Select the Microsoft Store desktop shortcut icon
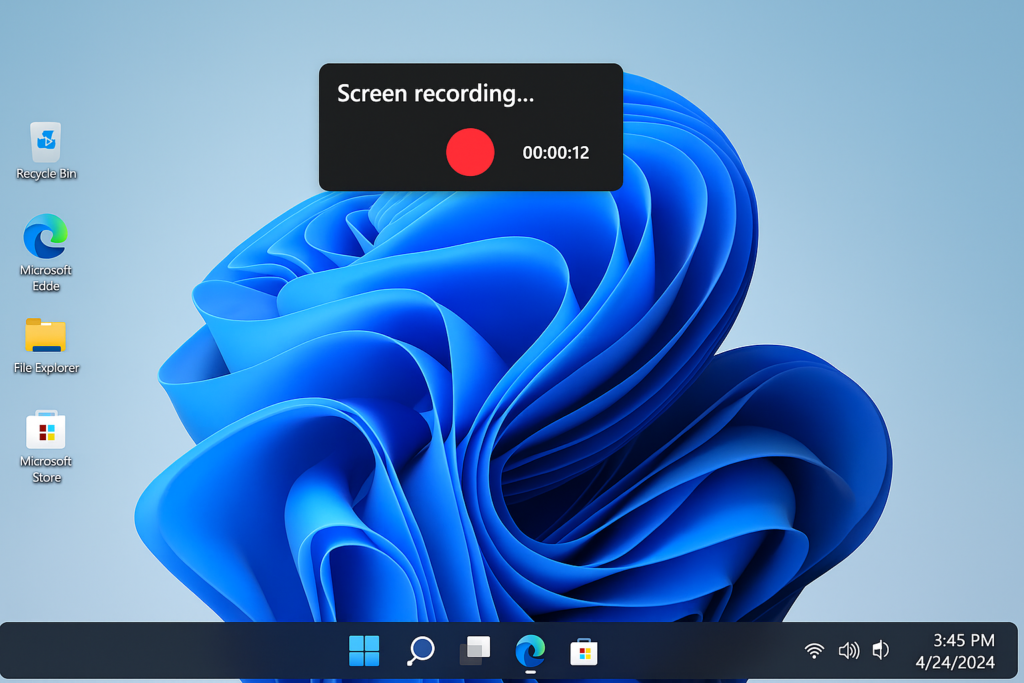 (x=46, y=430)
